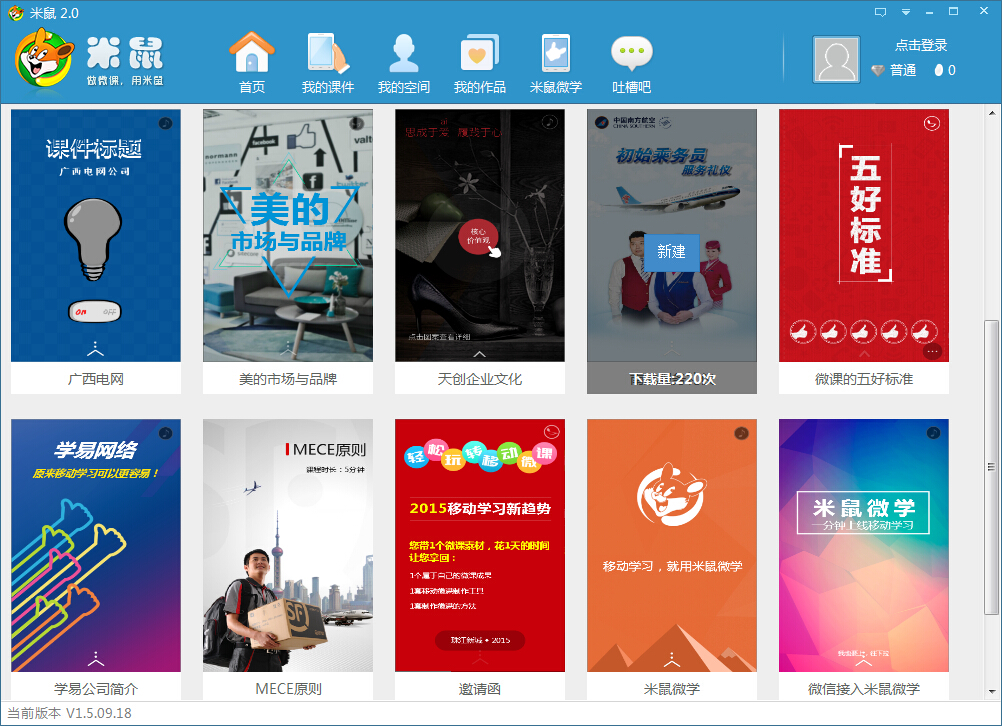The height and width of the screenshot is (726, 1002).
Task: Open more options (...) on 微课的五好标准 card
Action: (932, 351)
